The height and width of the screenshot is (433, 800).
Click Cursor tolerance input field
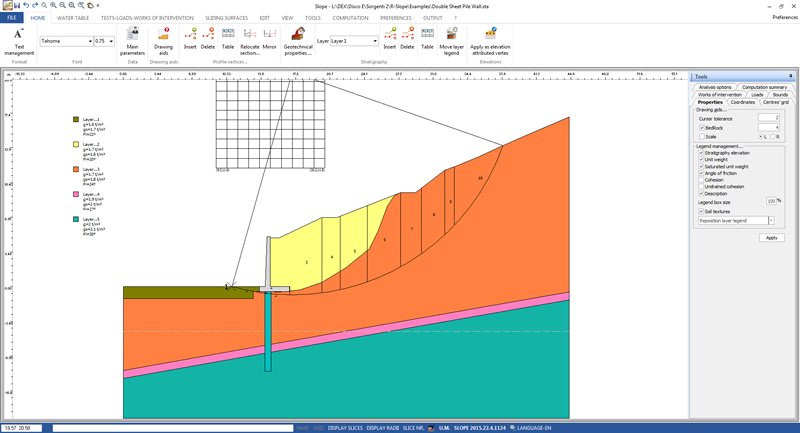pyautogui.click(x=768, y=118)
